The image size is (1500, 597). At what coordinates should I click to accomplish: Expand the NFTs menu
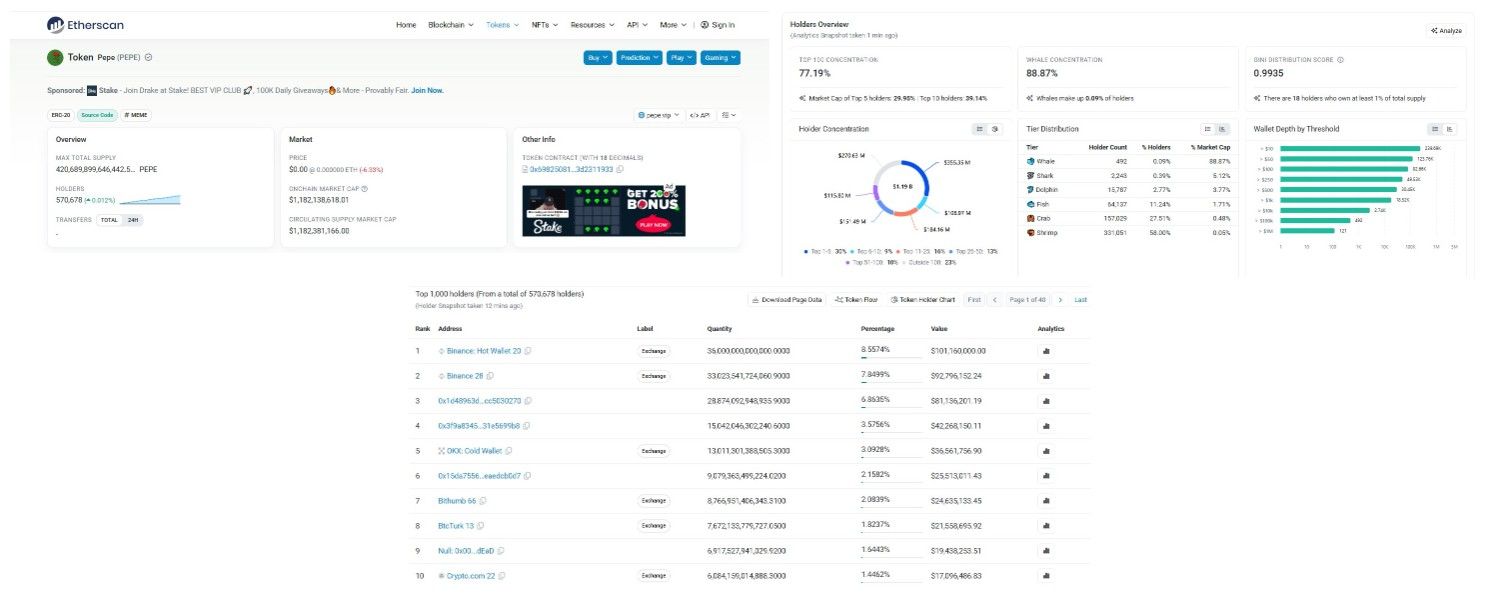tap(546, 24)
